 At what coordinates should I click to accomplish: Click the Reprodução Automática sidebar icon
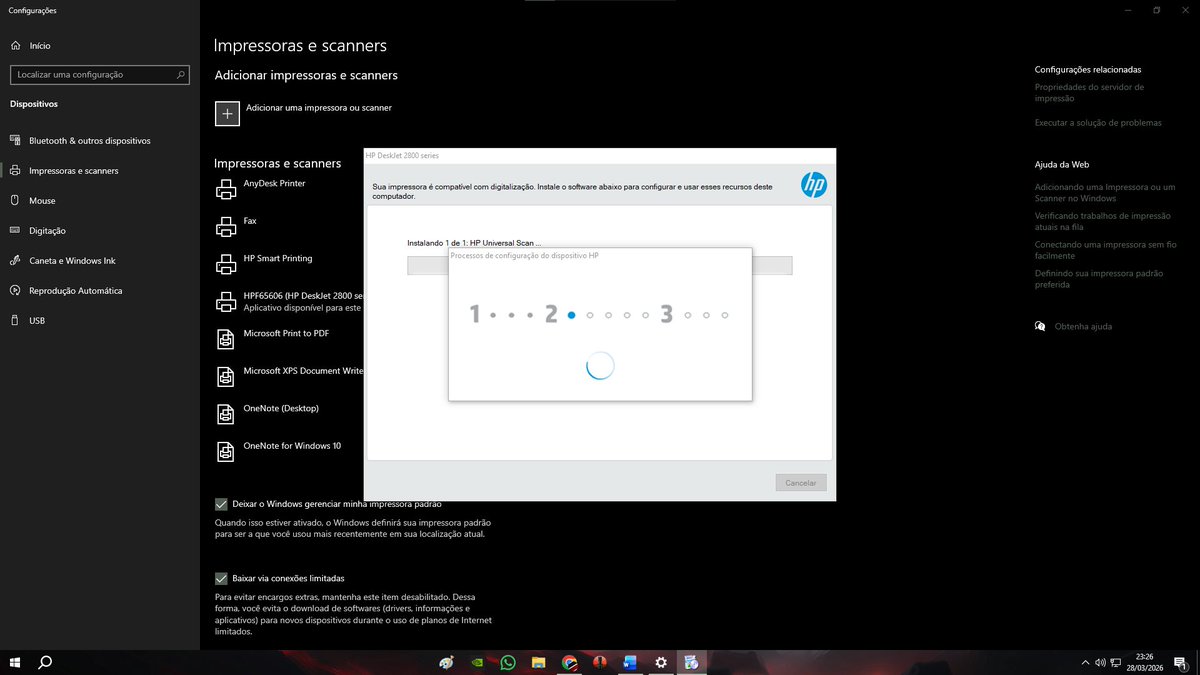[15, 290]
